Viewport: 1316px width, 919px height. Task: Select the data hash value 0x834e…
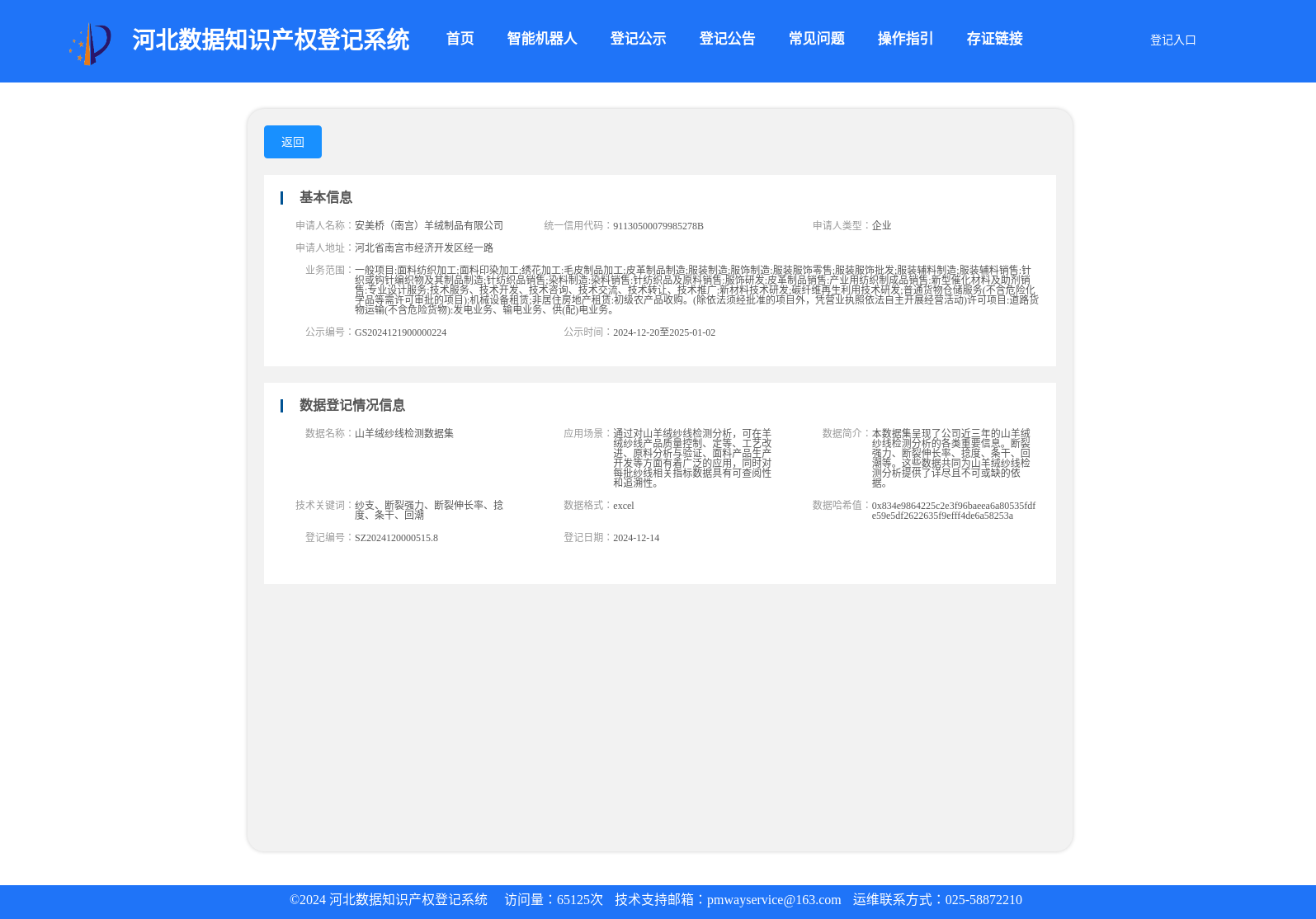[954, 511]
